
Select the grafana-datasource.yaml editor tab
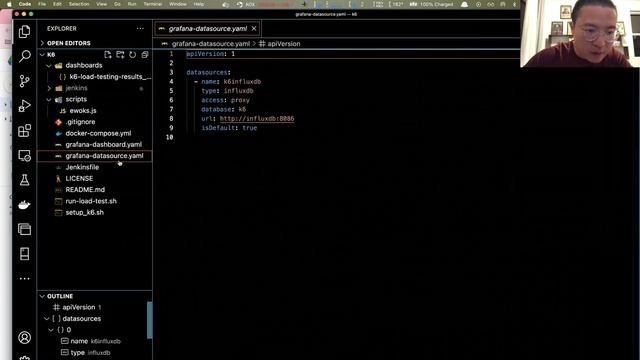[x=208, y=29]
